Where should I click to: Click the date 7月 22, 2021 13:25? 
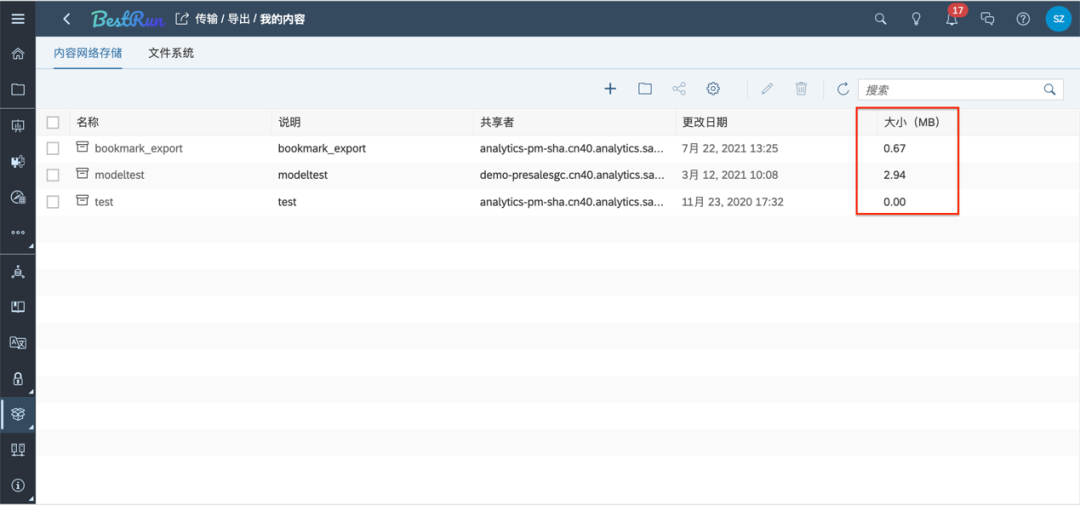729,148
